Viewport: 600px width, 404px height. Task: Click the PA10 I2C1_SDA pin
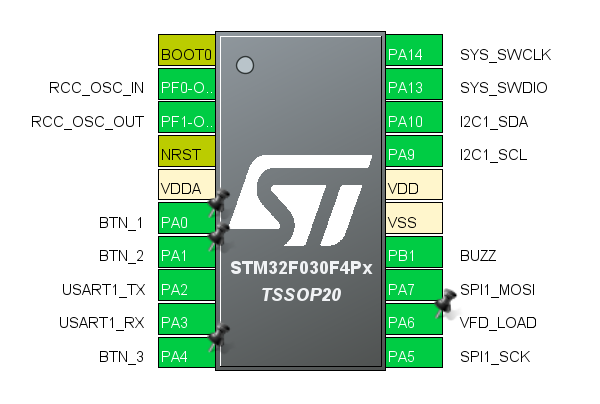[x=414, y=120]
